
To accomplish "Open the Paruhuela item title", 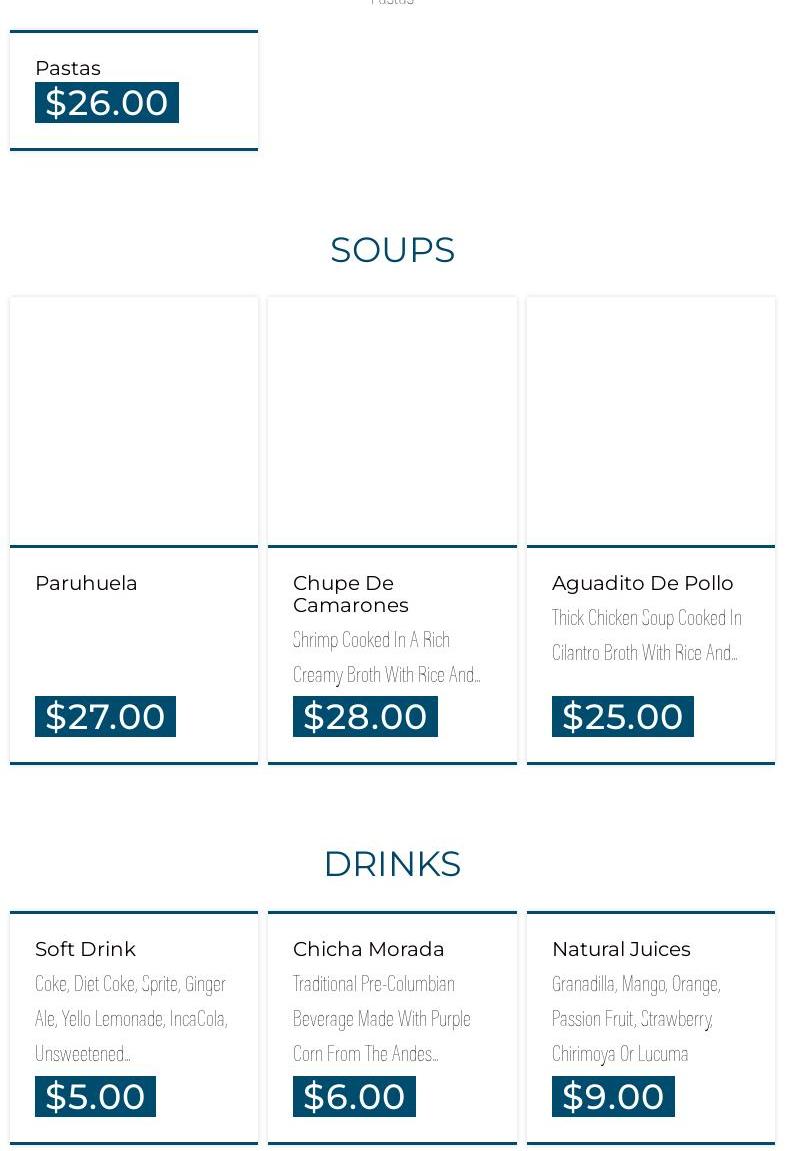I will point(86,583).
